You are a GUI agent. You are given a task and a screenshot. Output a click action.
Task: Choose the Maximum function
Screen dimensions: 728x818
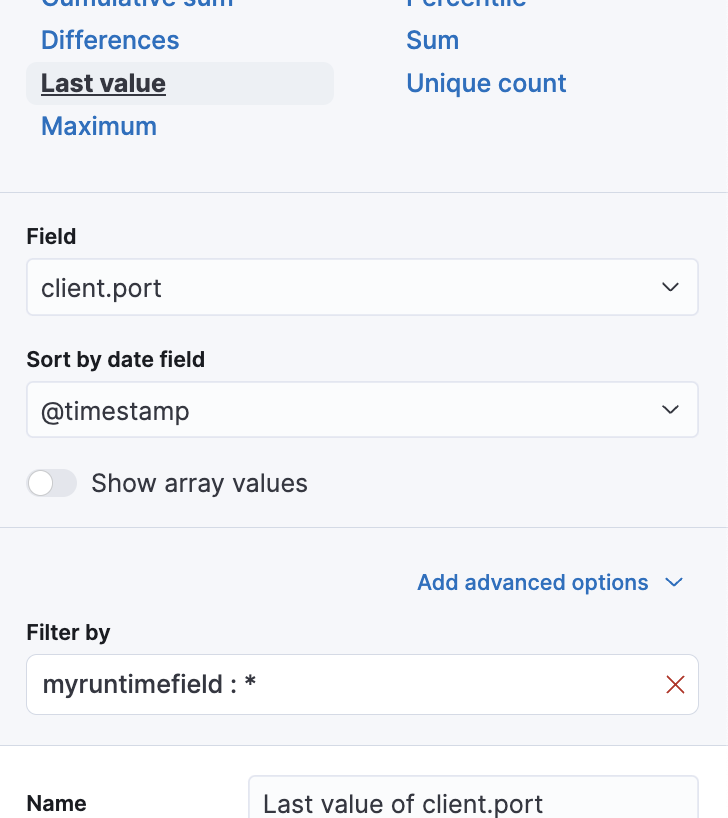tap(99, 127)
